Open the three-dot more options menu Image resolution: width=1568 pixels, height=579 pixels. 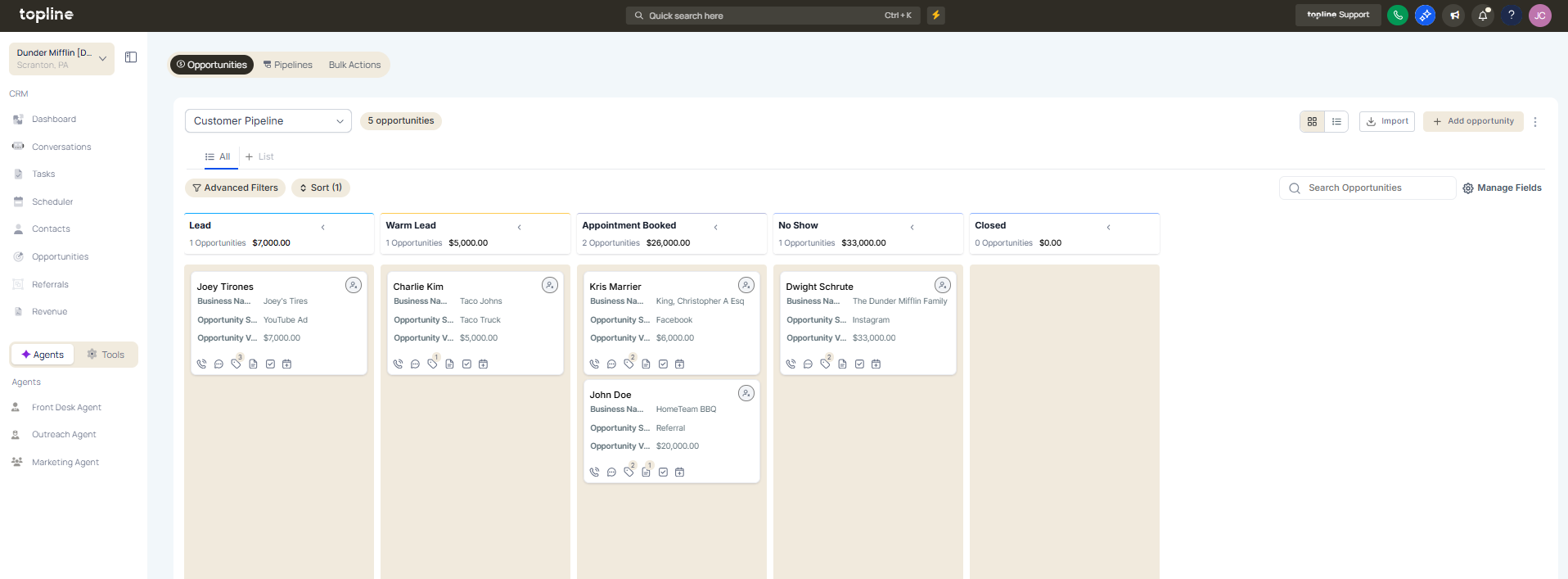[1535, 121]
